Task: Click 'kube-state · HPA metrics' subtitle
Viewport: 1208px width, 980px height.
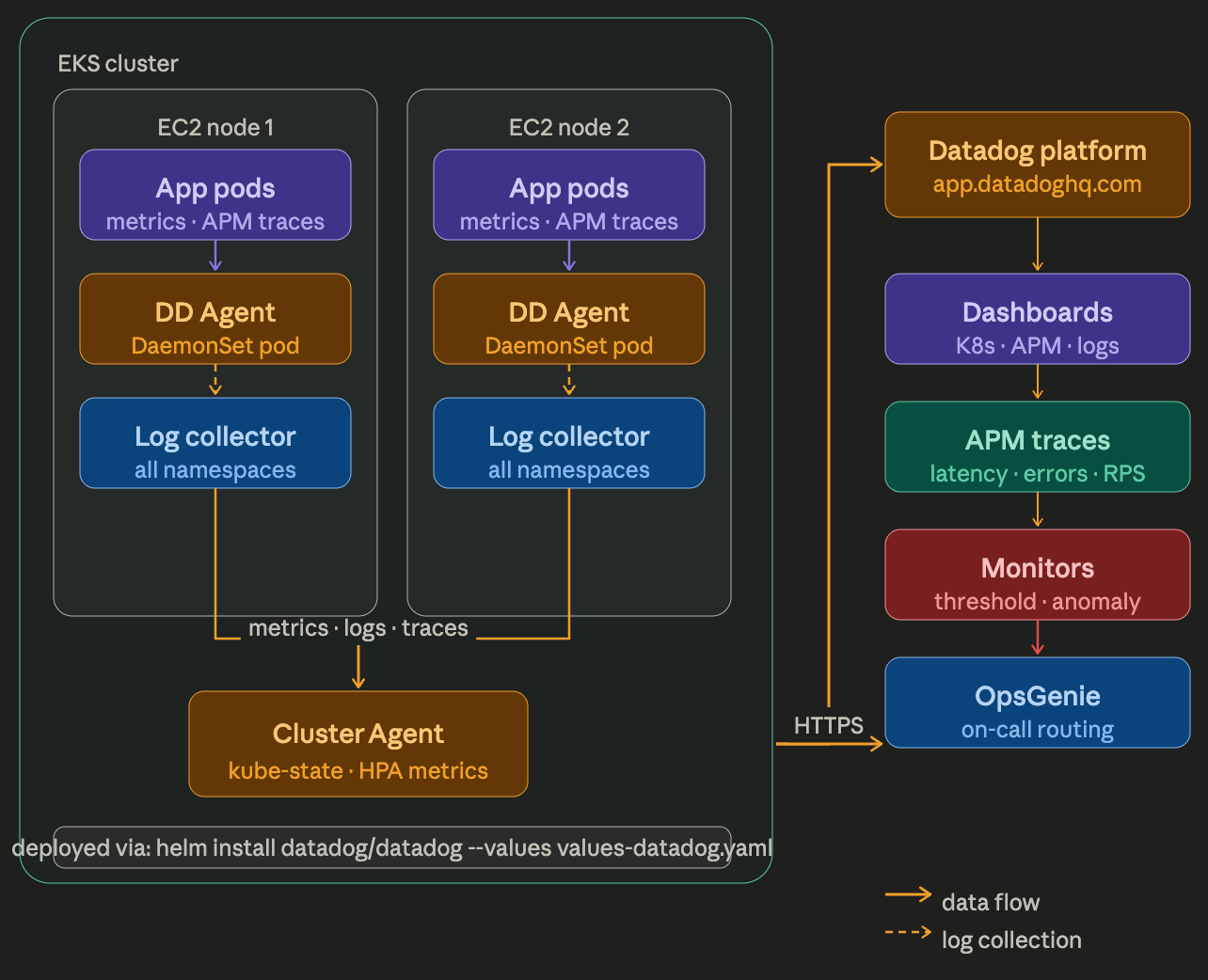Action: pyautogui.click(x=358, y=771)
